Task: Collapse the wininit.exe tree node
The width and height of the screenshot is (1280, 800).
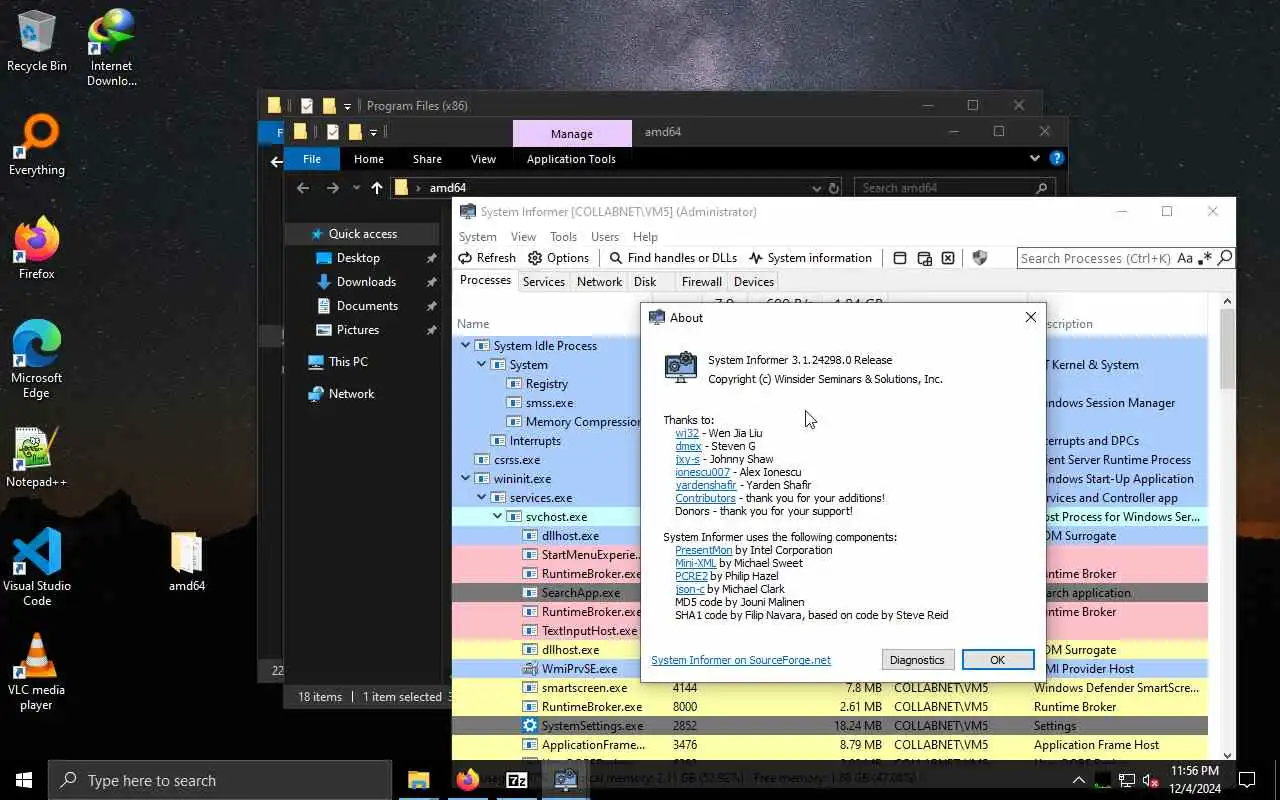Action: pos(465,478)
